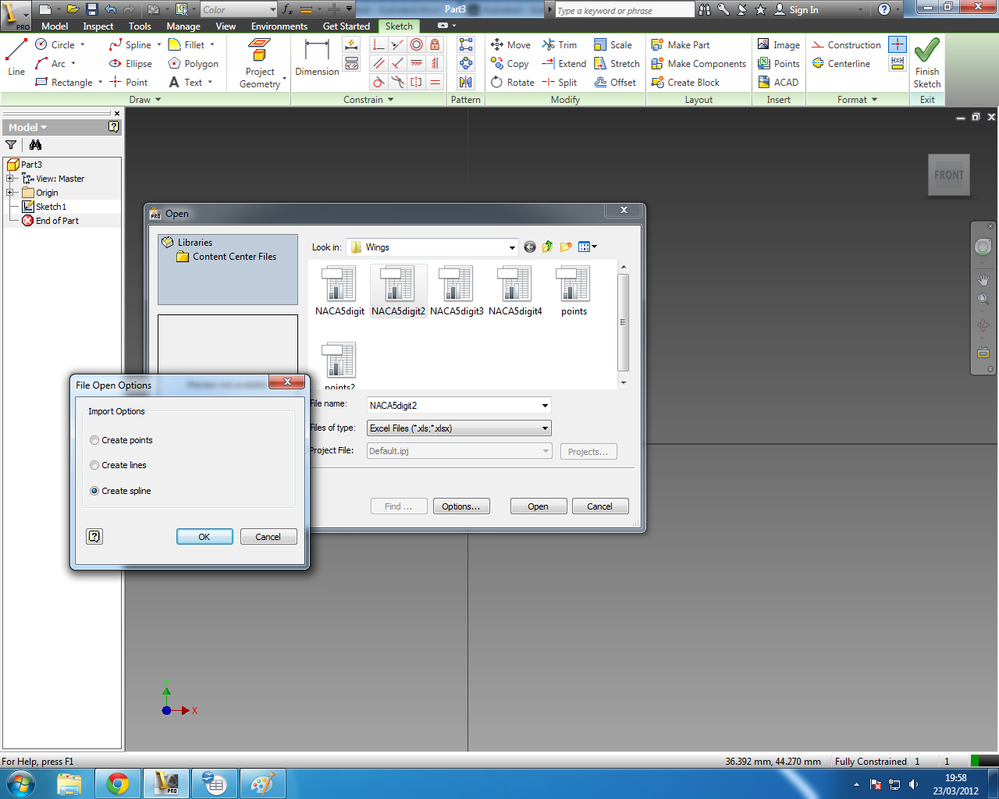Viewport: 999px width, 799px height.
Task: Expand the Draw panel dropdown
Action: [145, 99]
